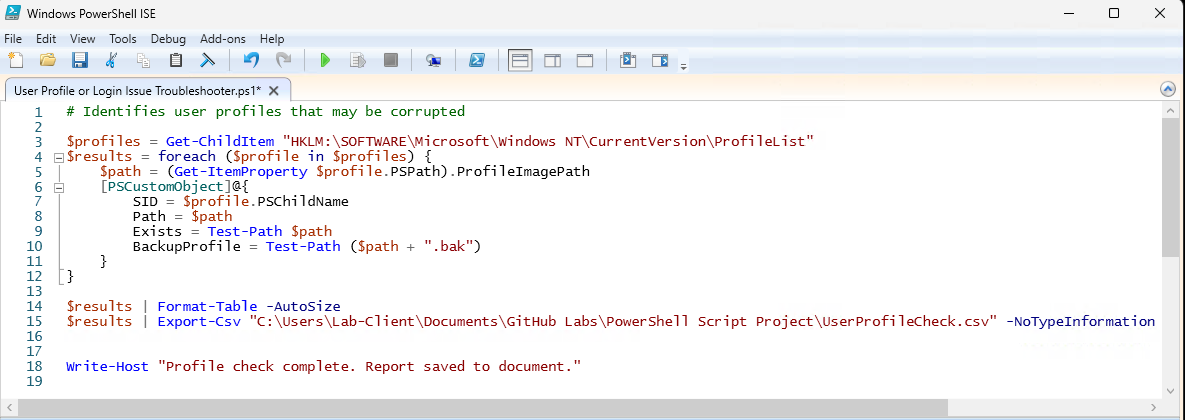Paste from the clipboard icon

point(175,60)
